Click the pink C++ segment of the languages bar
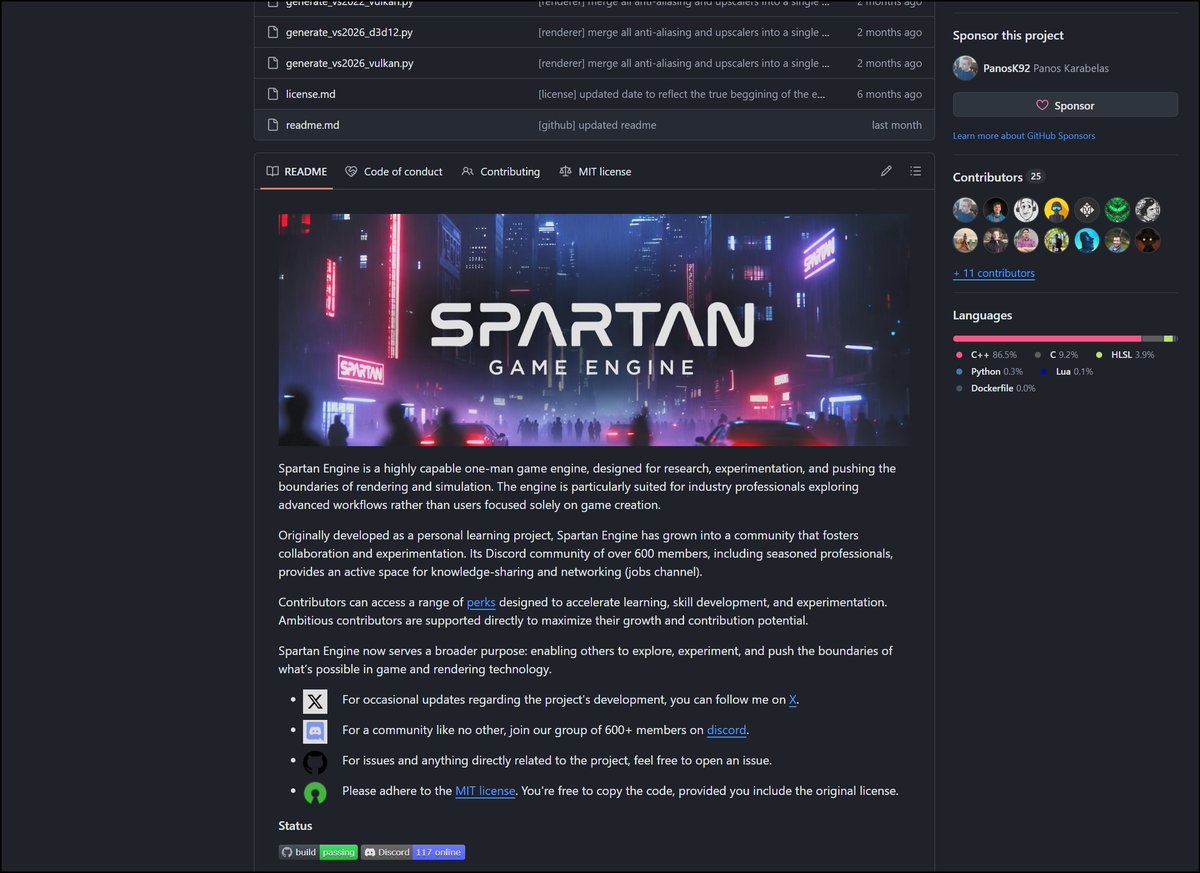Image resolution: width=1200 pixels, height=873 pixels. (1047, 339)
